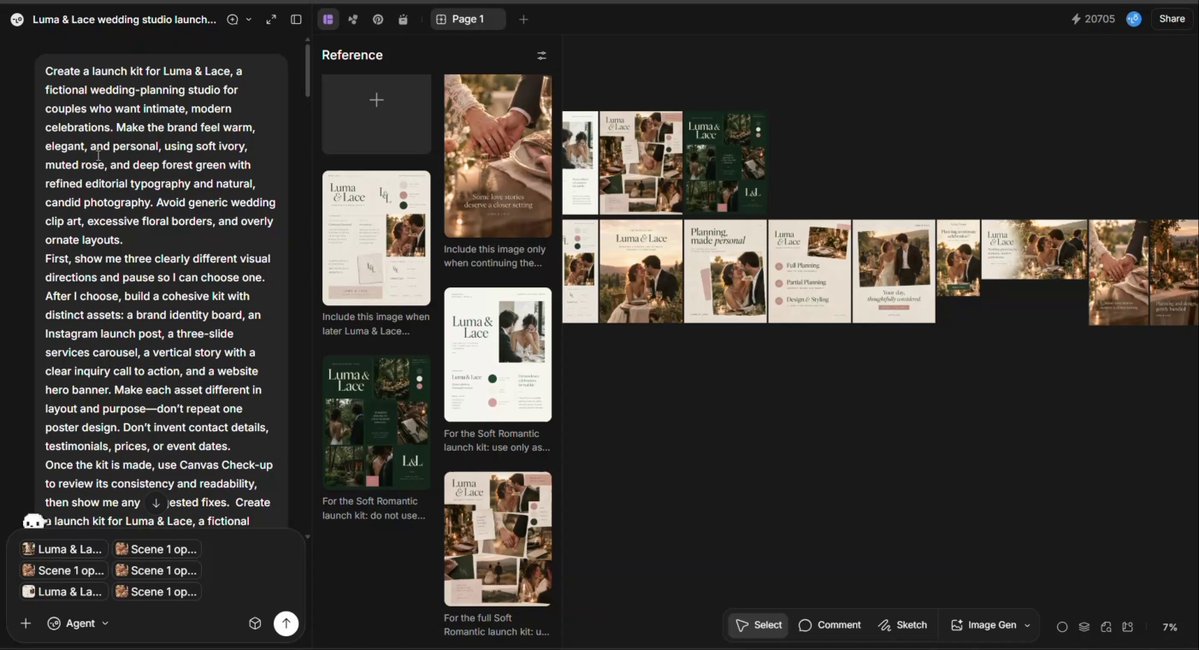Click caption 'For the Soft Romantic launch kit: do not use...'
The image size is (1199, 650).
[x=374, y=509]
